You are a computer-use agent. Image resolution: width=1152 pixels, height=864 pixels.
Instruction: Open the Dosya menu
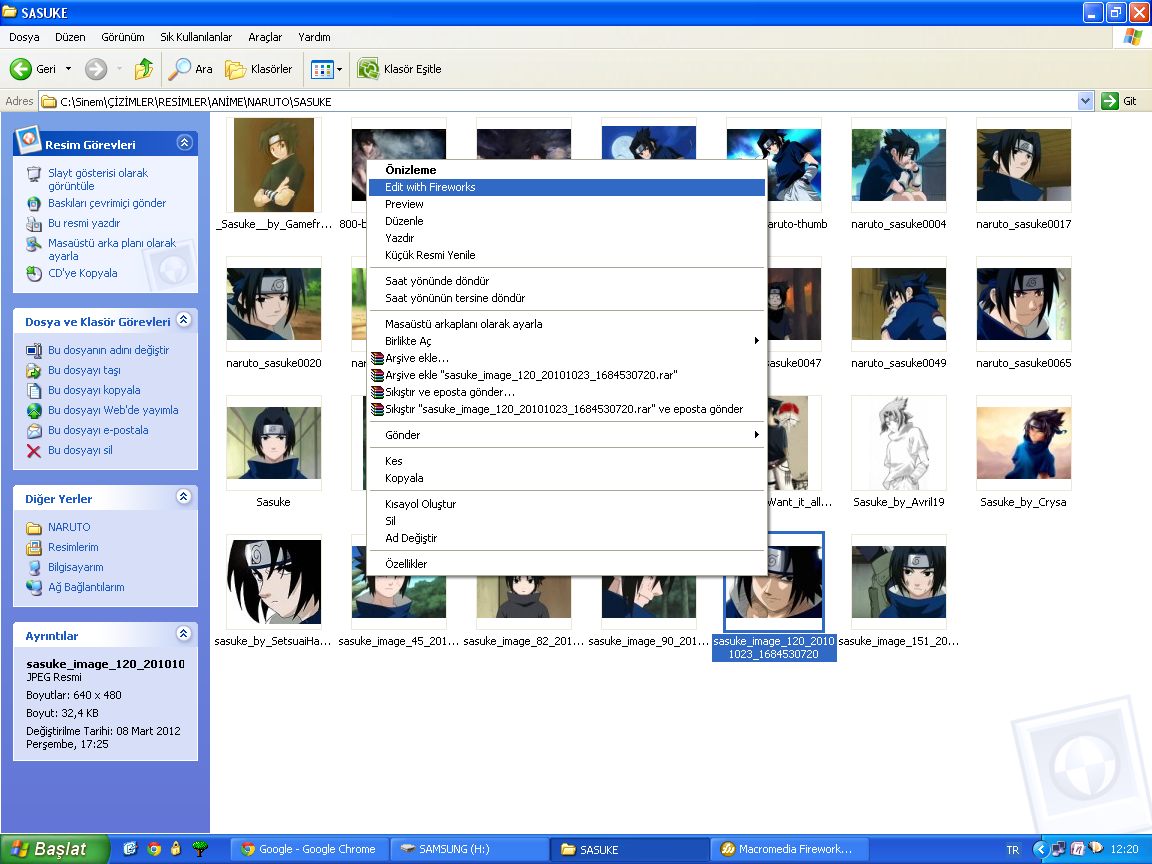click(24, 37)
